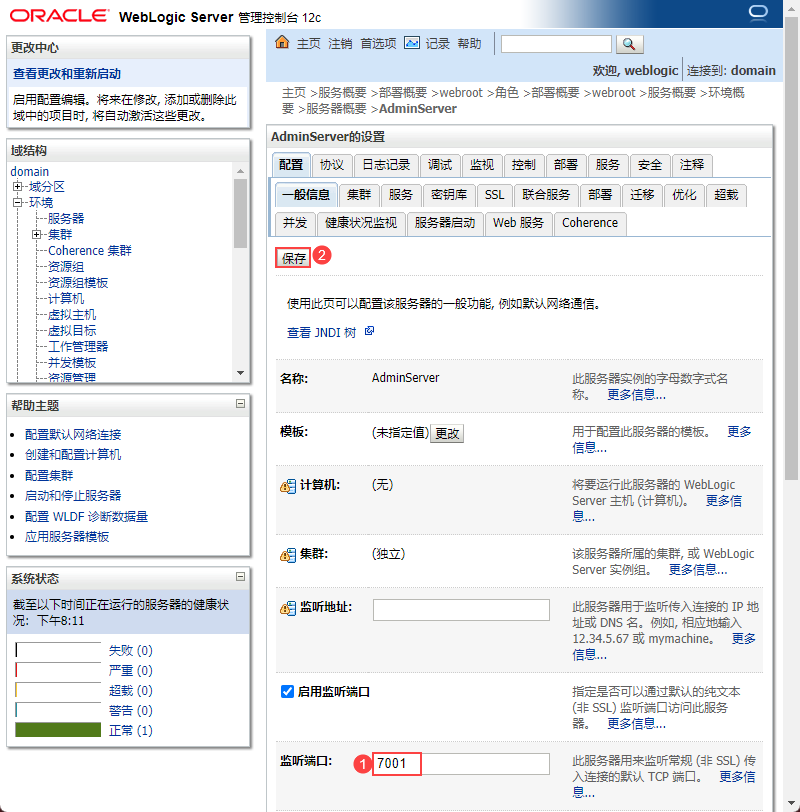Image resolution: width=800 pixels, height=812 pixels.
Task: Click the 监听端口 field showing 7001
Action: (461, 764)
